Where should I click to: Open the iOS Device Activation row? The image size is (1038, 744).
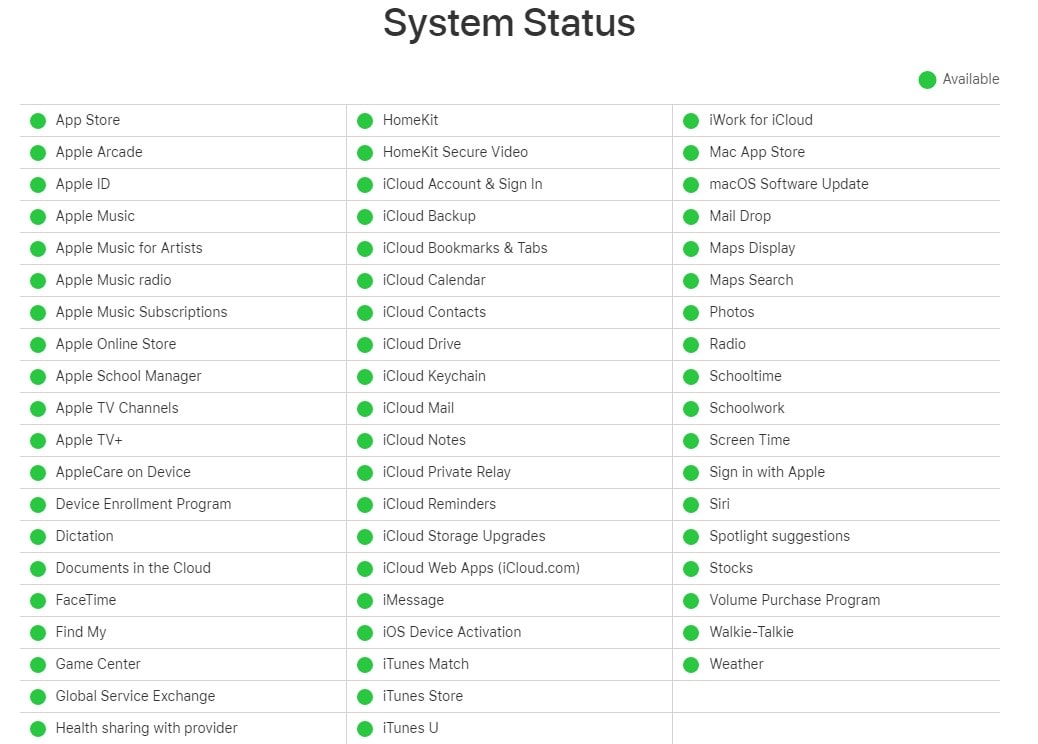[x=453, y=632]
